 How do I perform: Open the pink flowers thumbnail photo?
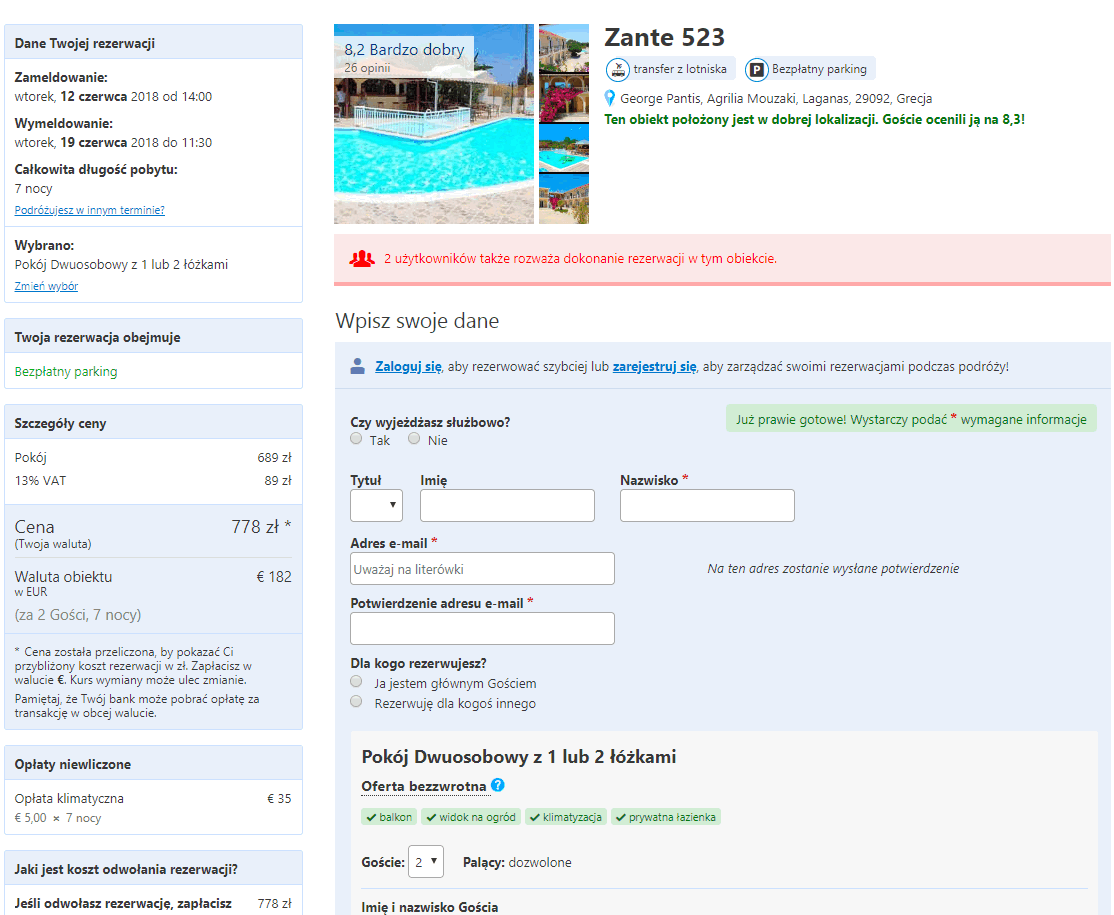click(564, 98)
